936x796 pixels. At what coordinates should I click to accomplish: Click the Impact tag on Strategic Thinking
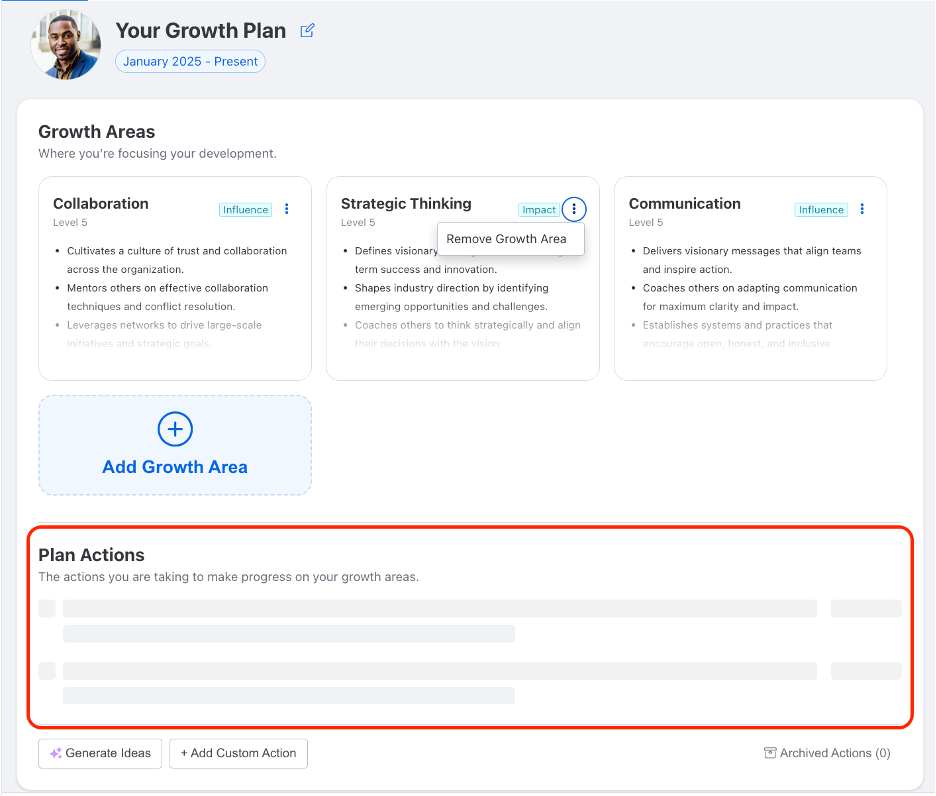(539, 210)
